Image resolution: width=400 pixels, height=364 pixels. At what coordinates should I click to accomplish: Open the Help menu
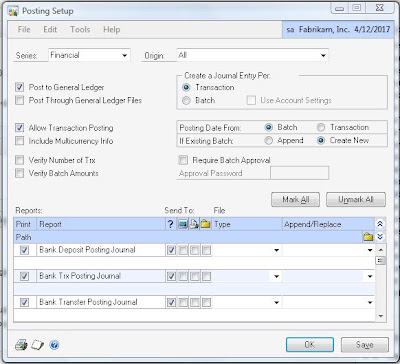(x=111, y=29)
